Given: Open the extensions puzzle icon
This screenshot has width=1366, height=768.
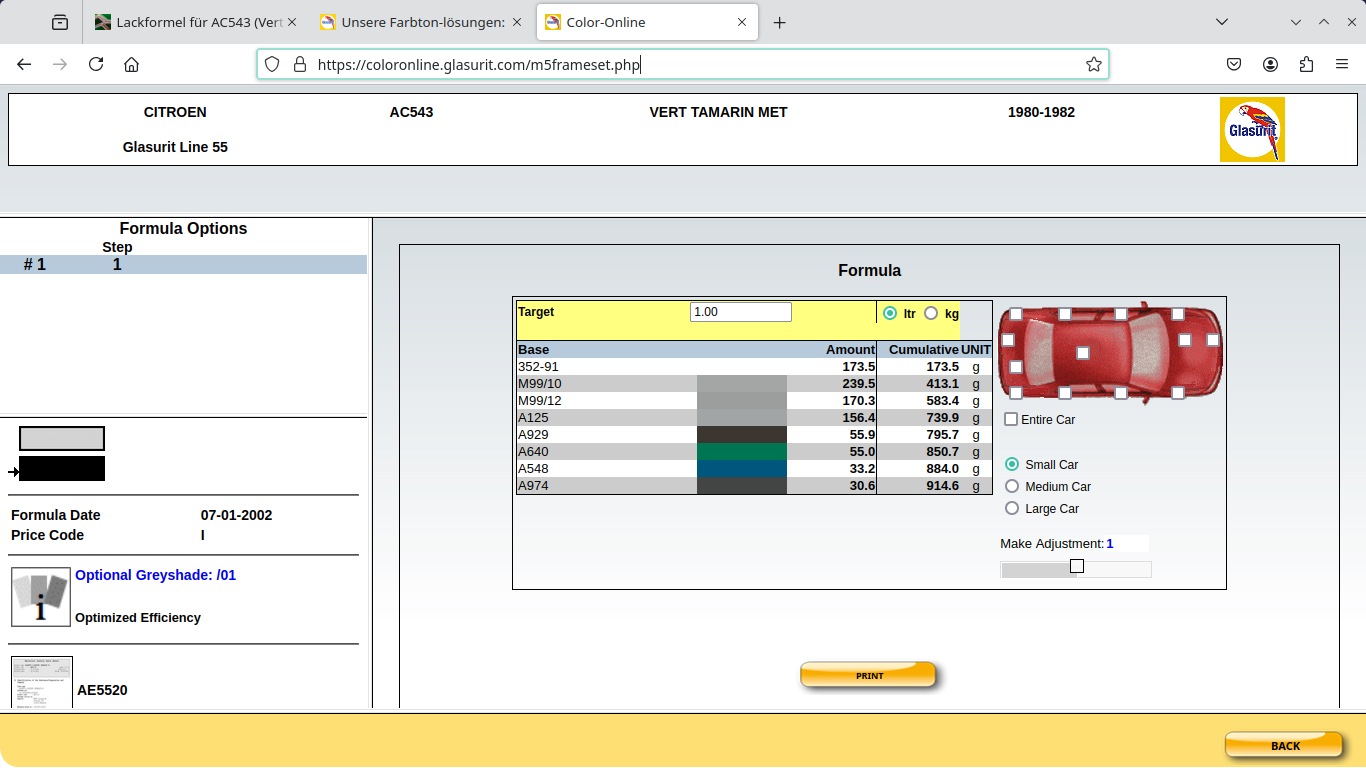Looking at the screenshot, I should [1306, 64].
